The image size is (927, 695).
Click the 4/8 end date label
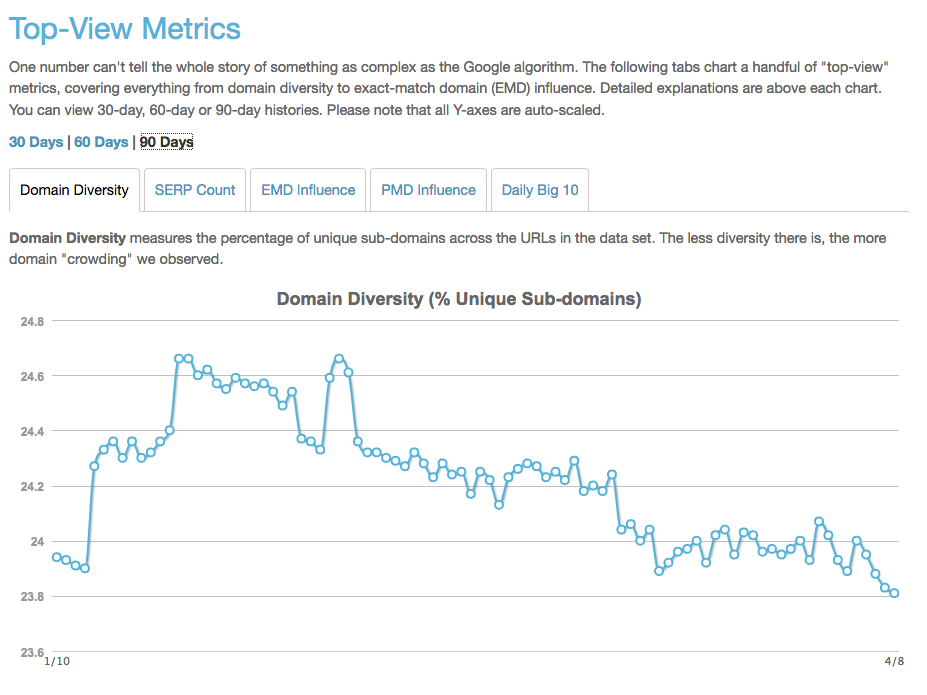pyautogui.click(x=894, y=661)
